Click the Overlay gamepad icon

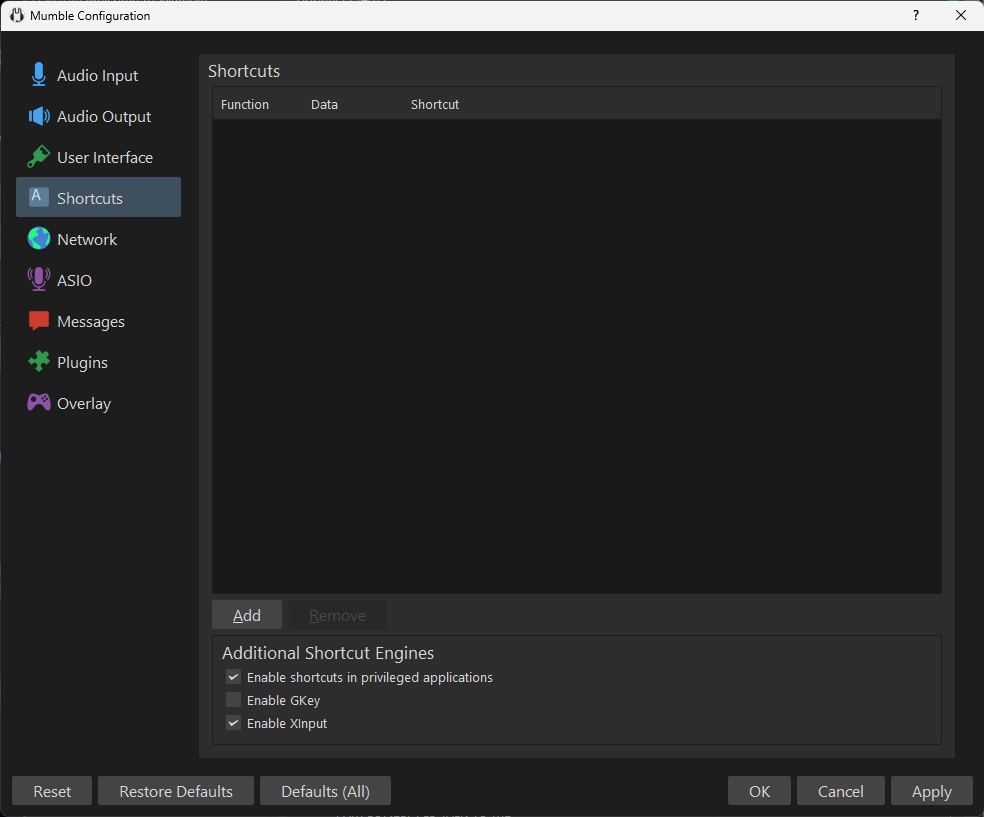pos(38,403)
